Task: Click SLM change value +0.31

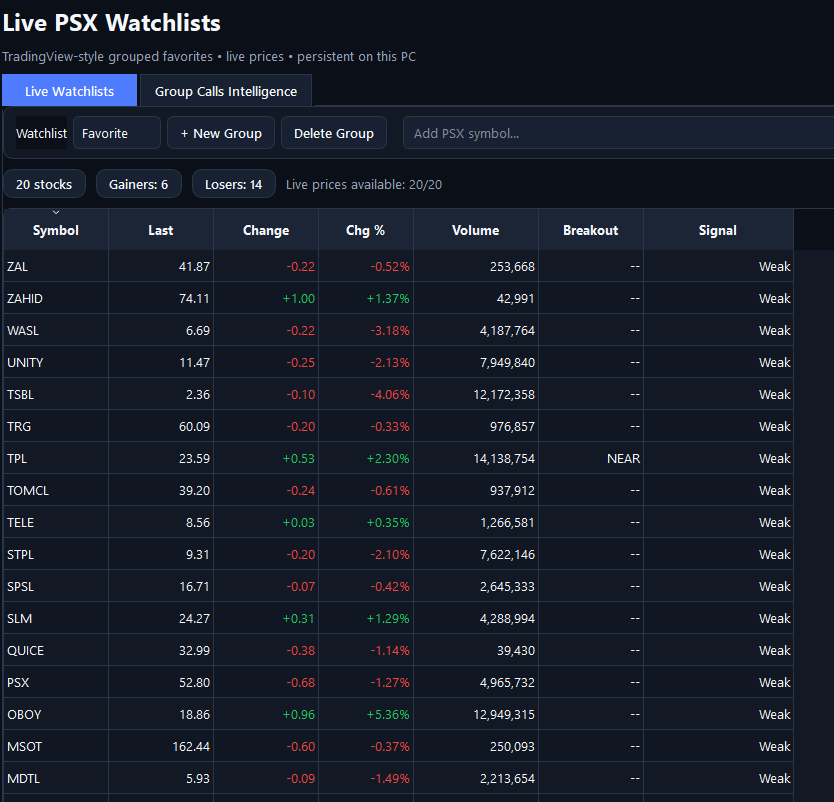Action: (x=298, y=618)
